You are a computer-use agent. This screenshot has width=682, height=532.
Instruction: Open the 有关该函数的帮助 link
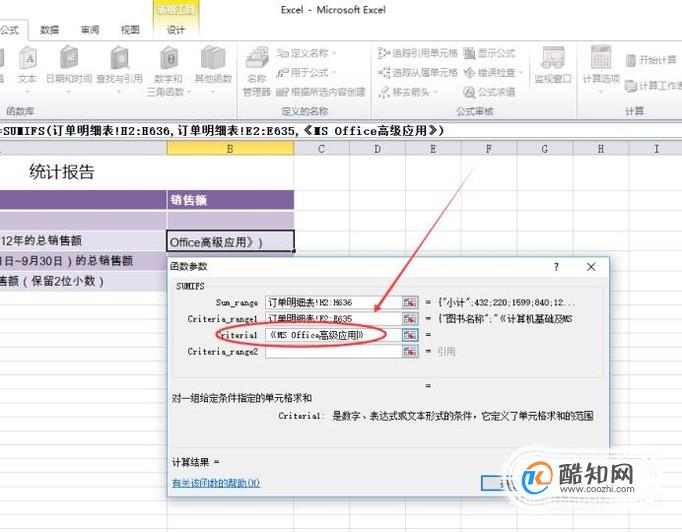click(216, 483)
